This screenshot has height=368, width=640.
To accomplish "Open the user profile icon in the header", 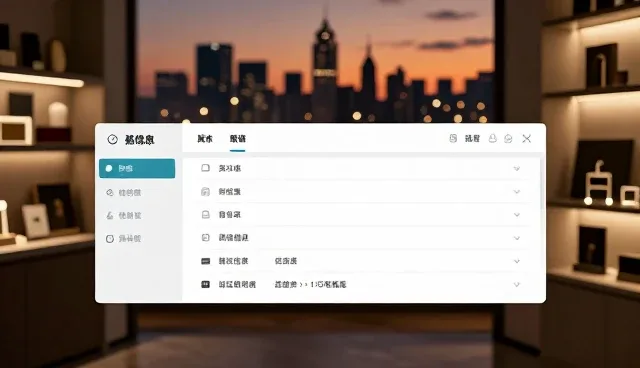I will click(x=493, y=138).
